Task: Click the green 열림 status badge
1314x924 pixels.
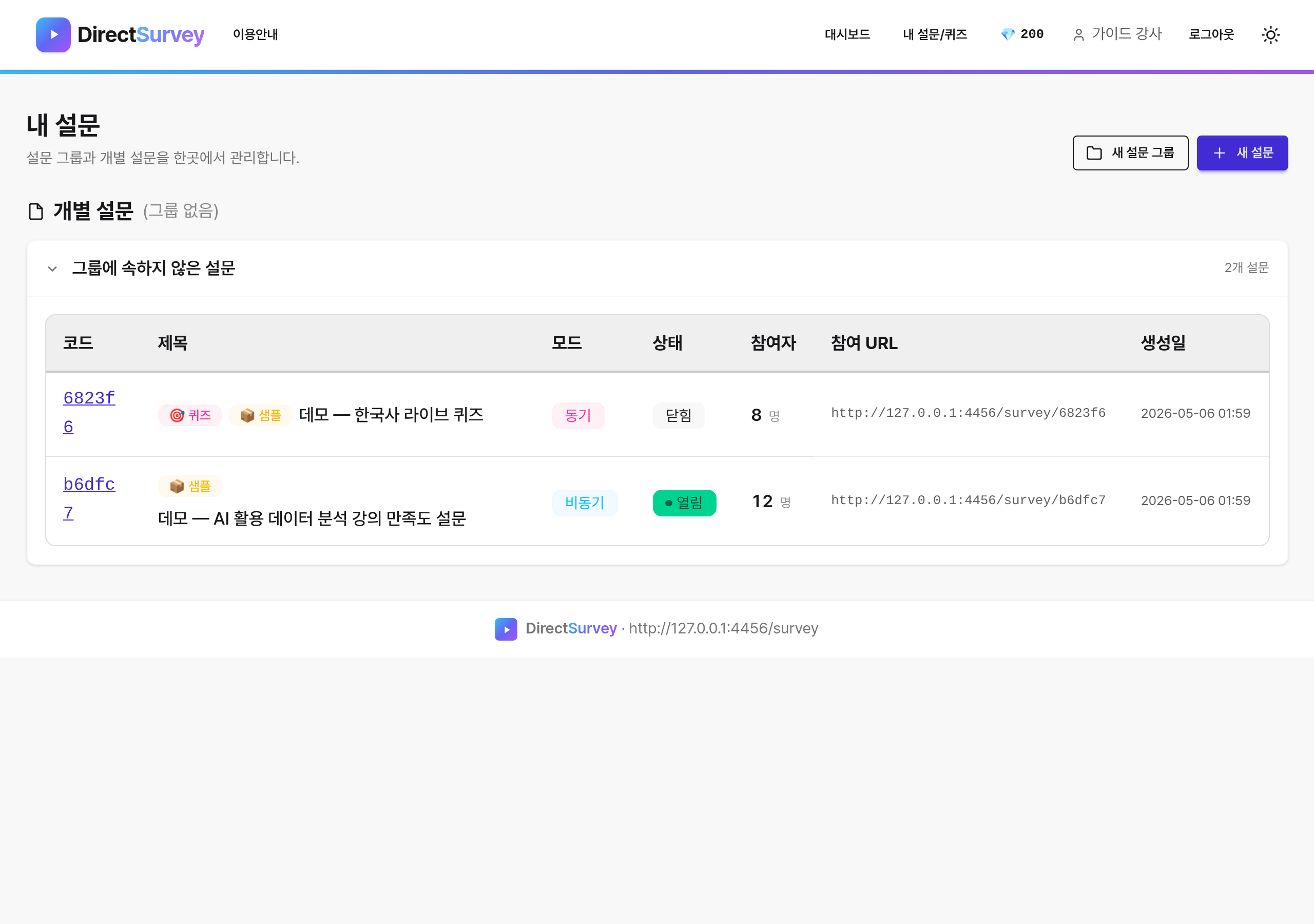Action: coord(685,503)
